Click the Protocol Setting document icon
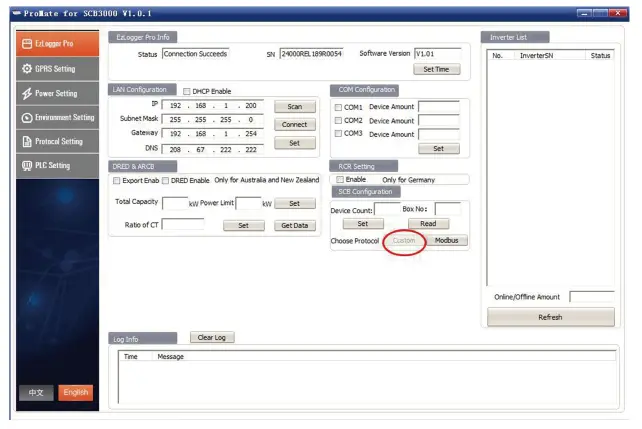 pyautogui.click(x=27, y=142)
